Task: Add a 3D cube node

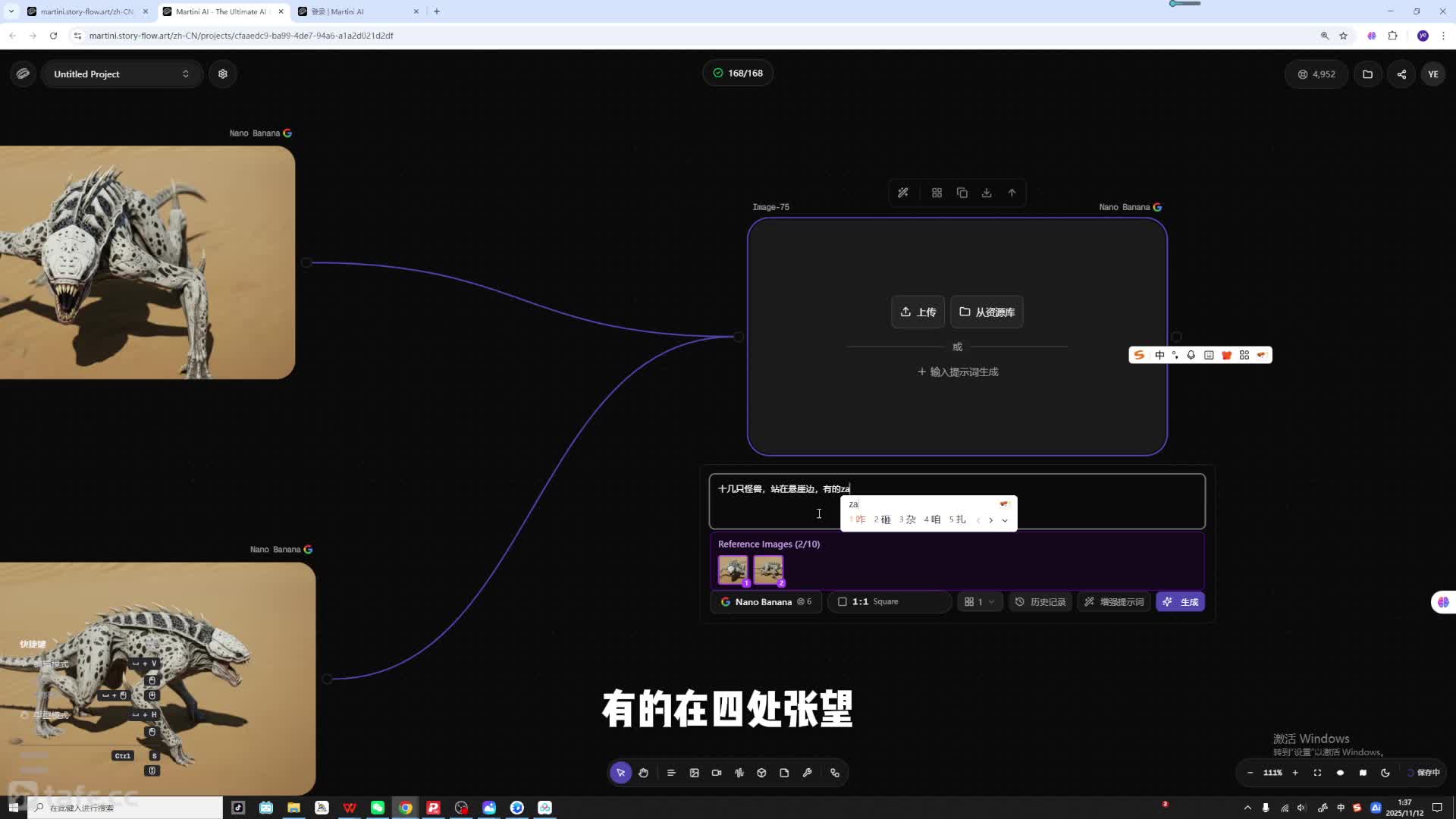Action: (761, 773)
